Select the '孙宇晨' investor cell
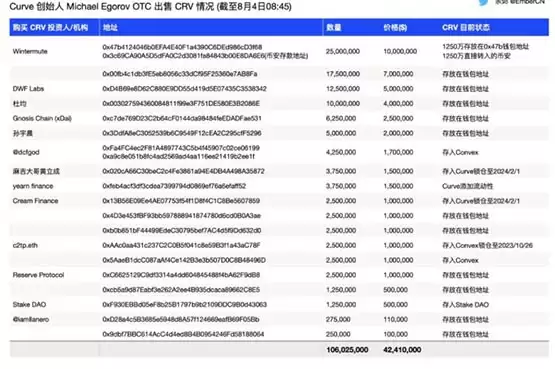 23,133
